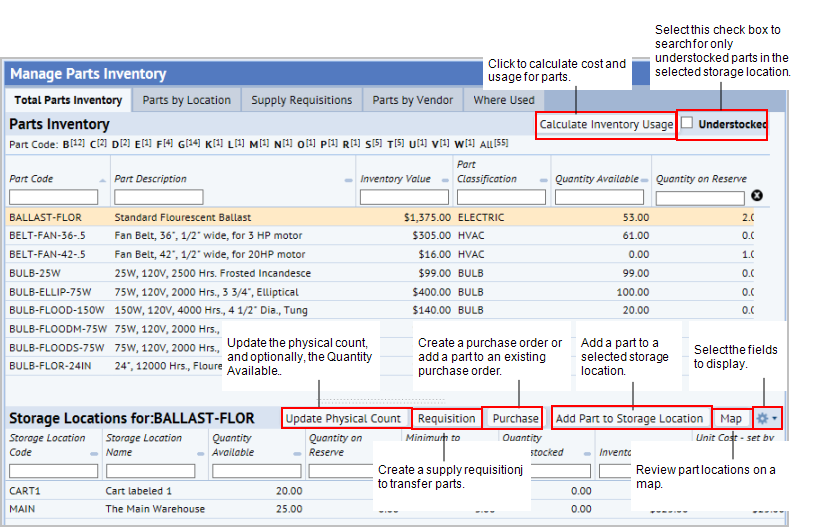The height and width of the screenshot is (527, 817).
Task: Click the ELECTRIC classification cell
Action: point(481,217)
